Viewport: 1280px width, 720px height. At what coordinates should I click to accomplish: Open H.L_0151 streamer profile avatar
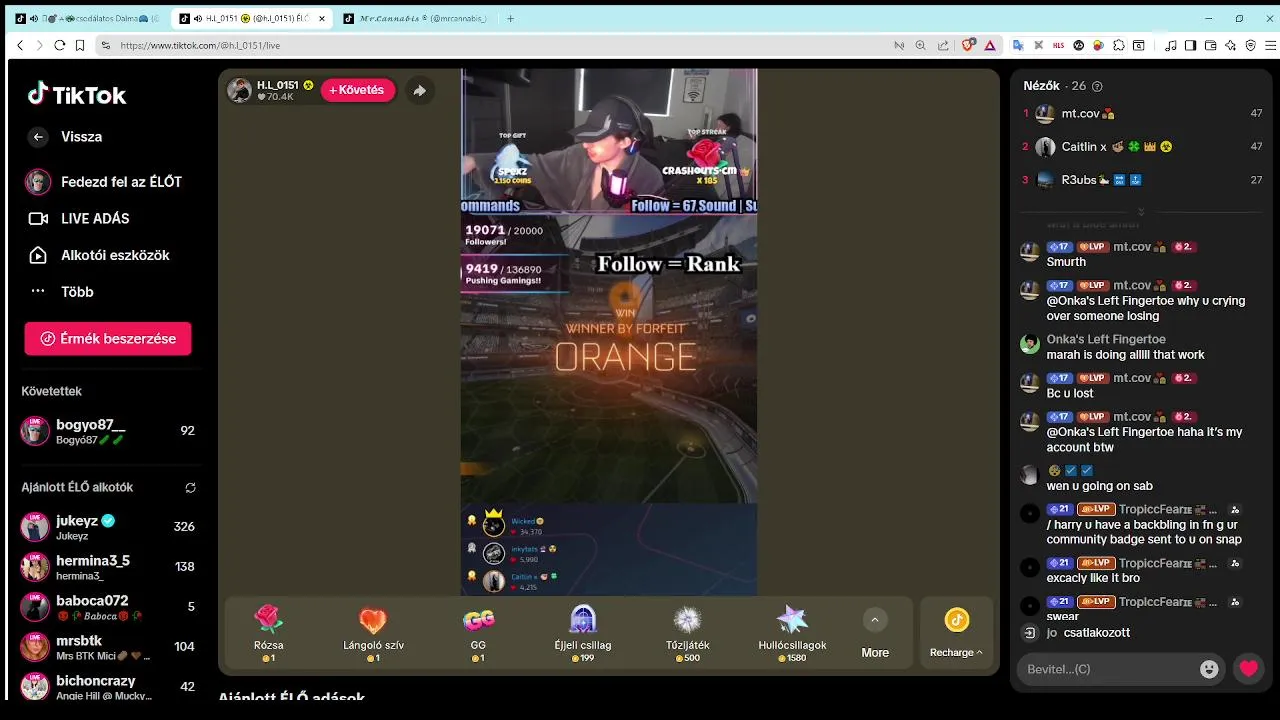[239, 90]
